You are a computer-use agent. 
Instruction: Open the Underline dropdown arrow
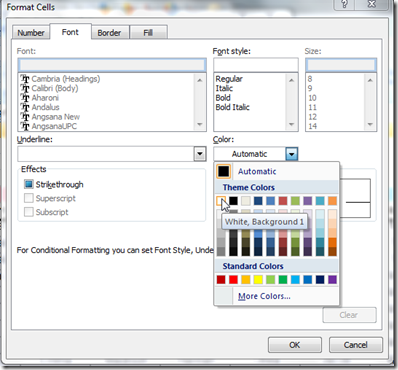pyautogui.click(x=200, y=154)
